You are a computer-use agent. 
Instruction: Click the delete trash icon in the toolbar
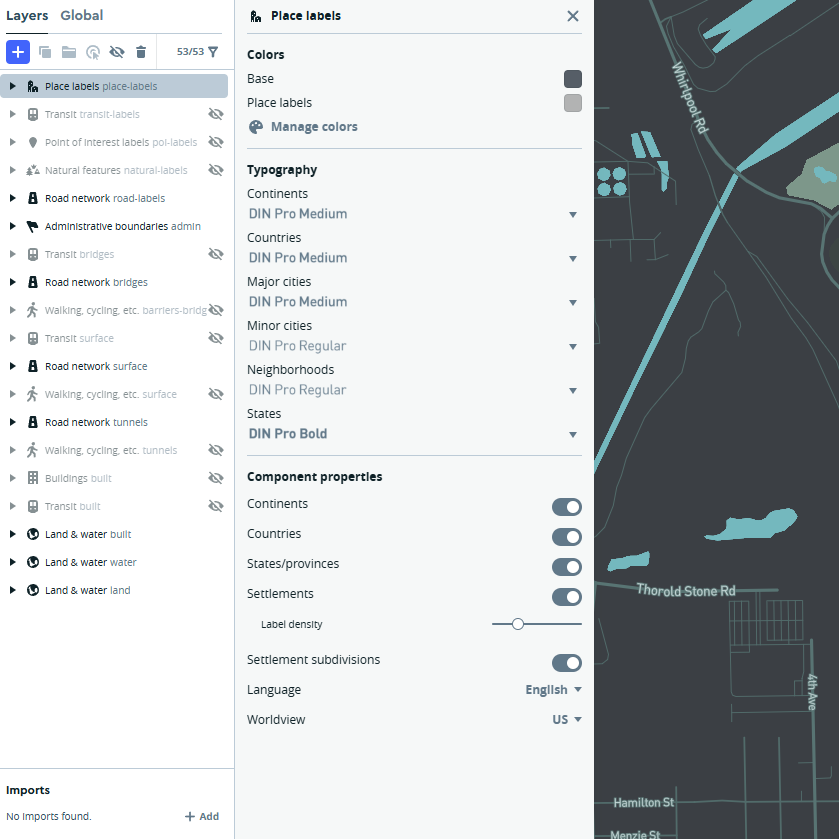point(140,51)
